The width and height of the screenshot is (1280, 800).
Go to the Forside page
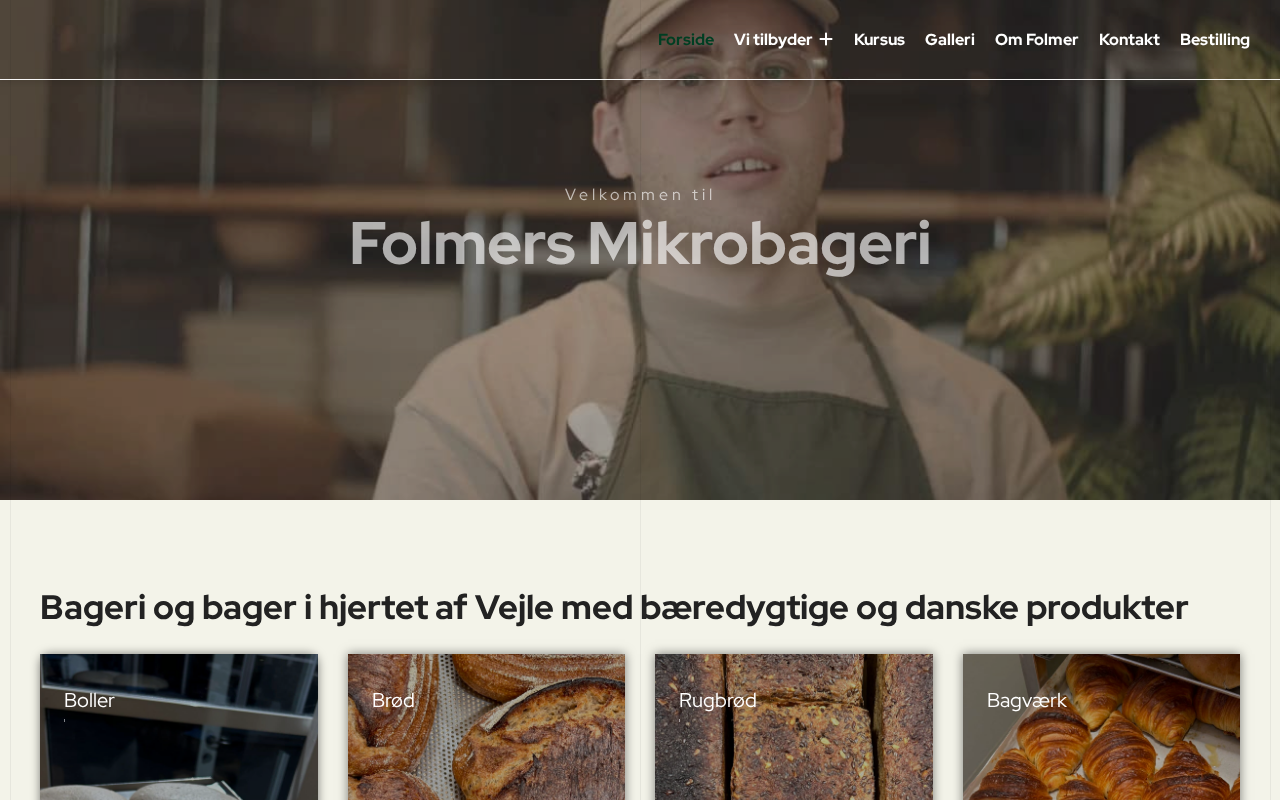[x=686, y=39]
